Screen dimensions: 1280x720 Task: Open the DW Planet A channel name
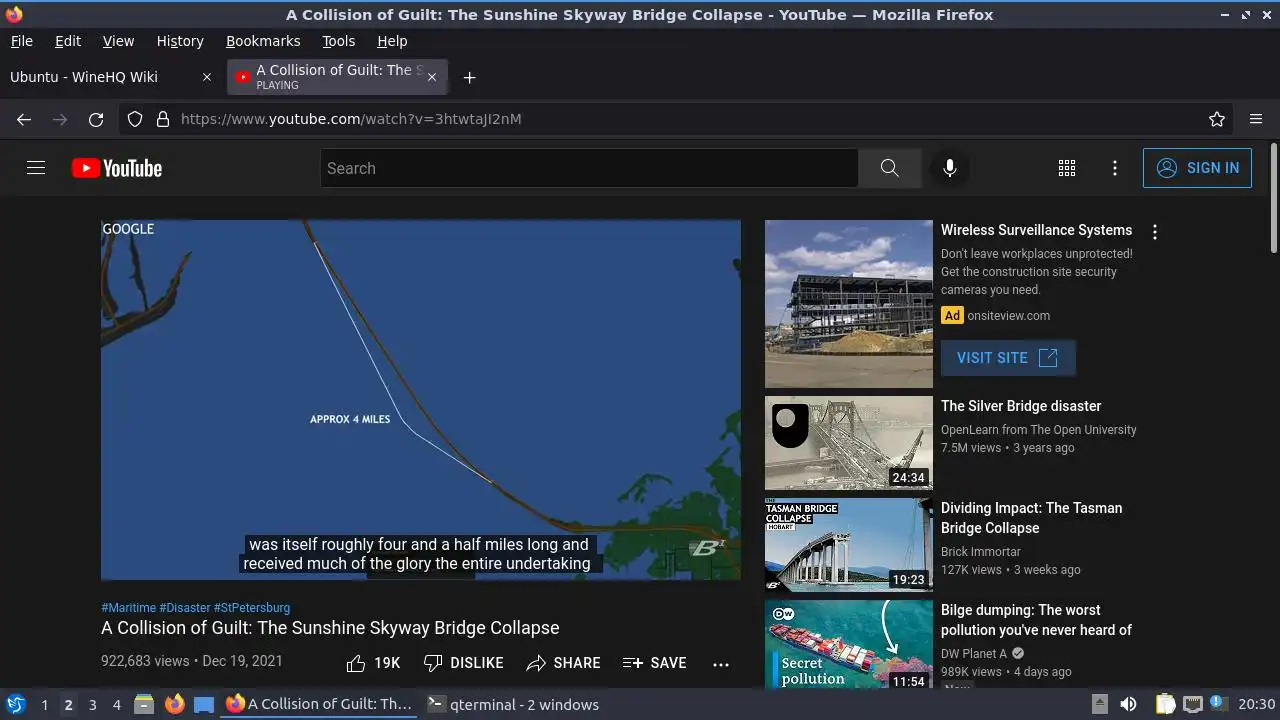tap(974, 654)
